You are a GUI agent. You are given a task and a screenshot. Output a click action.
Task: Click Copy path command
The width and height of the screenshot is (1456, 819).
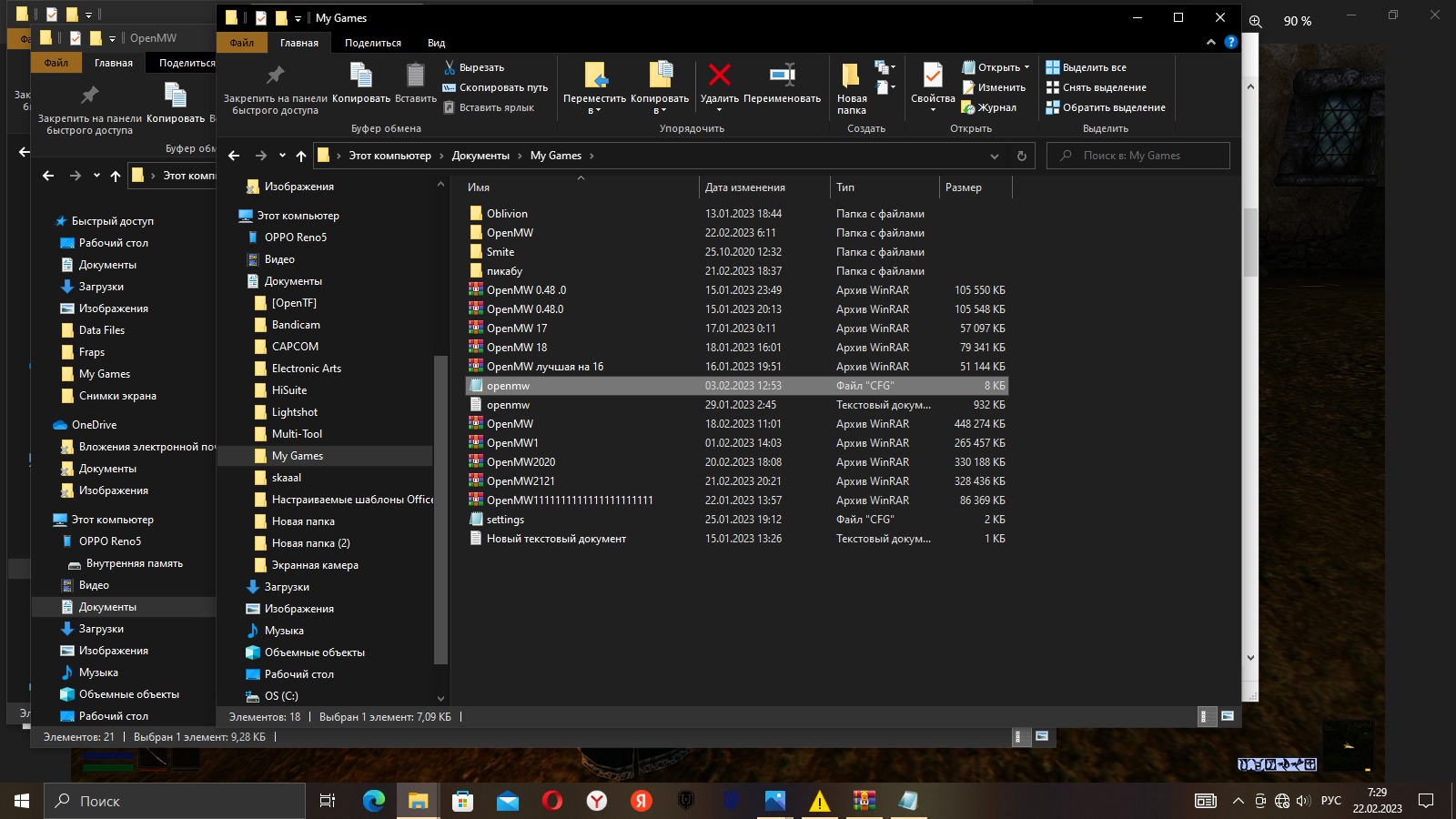click(x=495, y=87)
